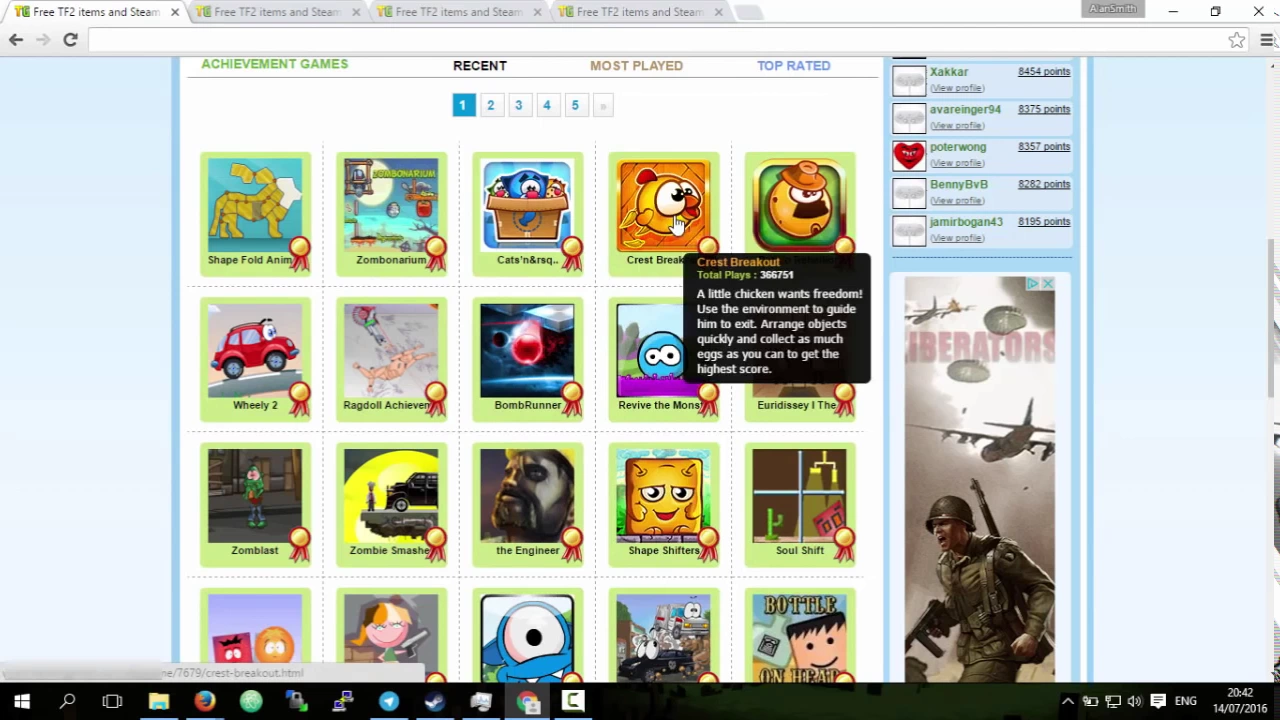
Task: Open the Engineer game icon
Action: (x=527, y=495)
